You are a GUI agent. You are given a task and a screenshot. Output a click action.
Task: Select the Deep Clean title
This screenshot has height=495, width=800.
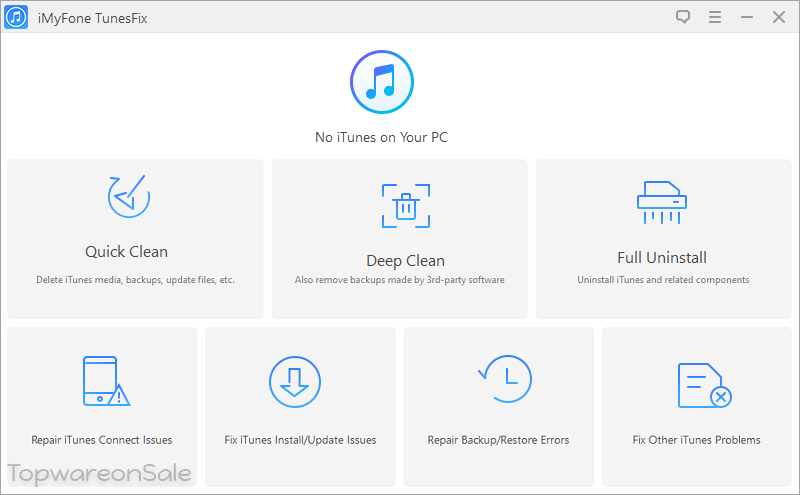[406, 261]
